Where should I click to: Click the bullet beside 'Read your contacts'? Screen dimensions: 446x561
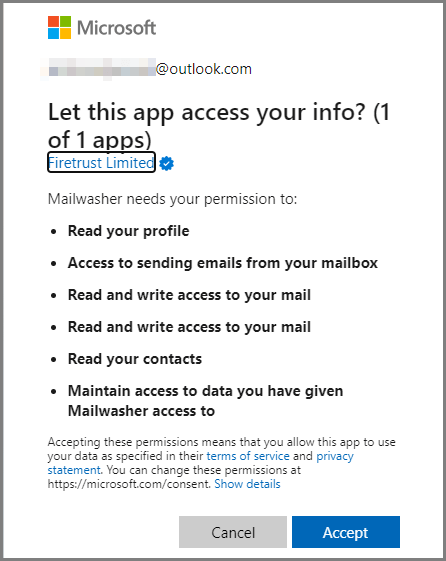54,359
